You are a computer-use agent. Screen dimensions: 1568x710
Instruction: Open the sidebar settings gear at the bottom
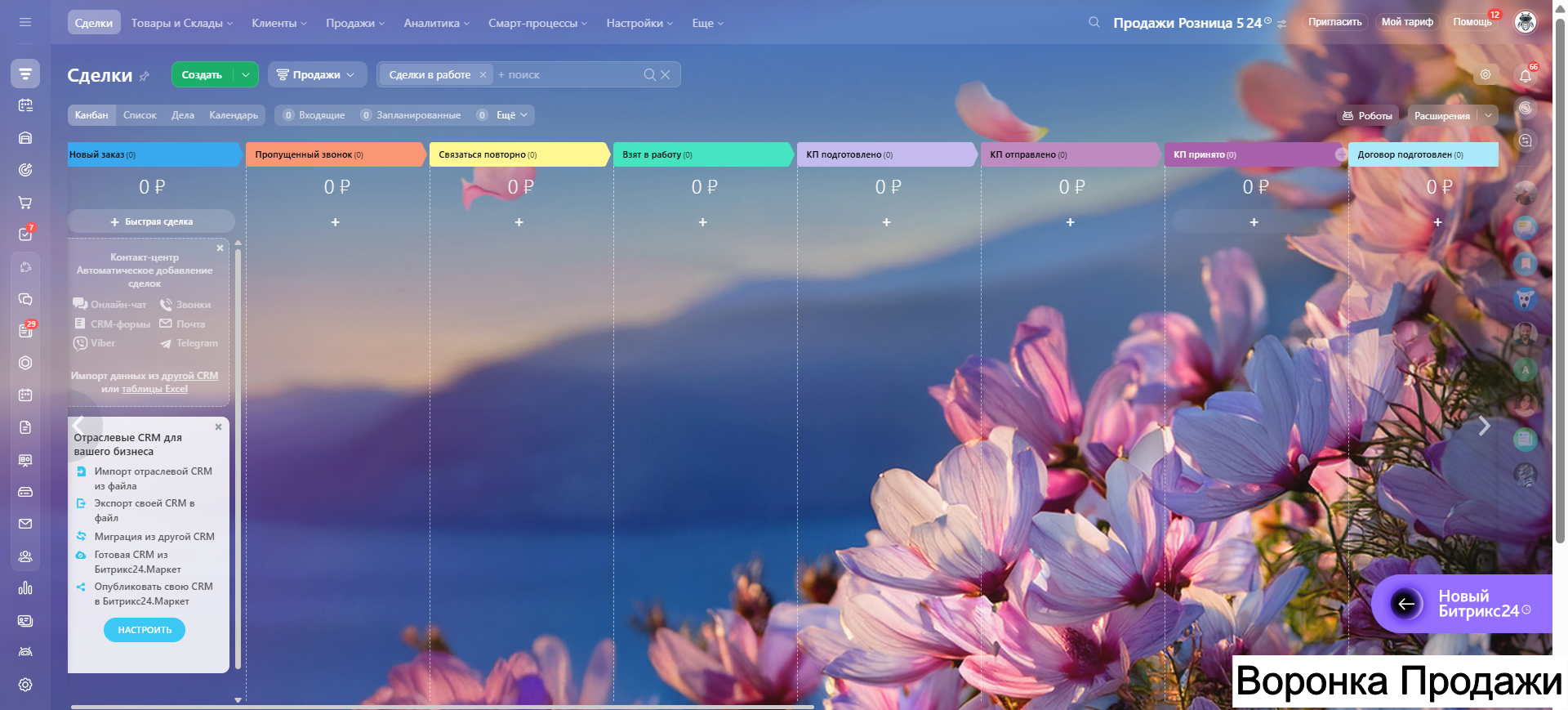point(25,685)
